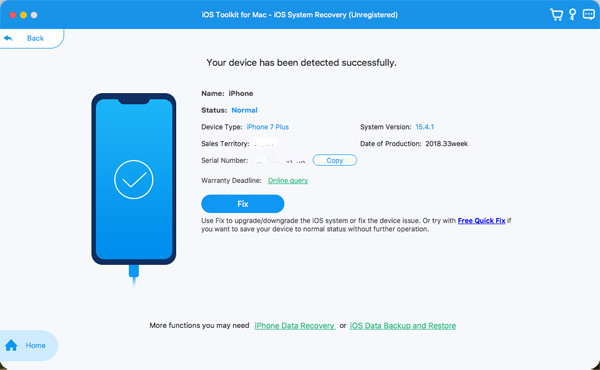600x370 pixels.
Task: Click the Warranty Deadline label
Action: [x=231, y=181]
